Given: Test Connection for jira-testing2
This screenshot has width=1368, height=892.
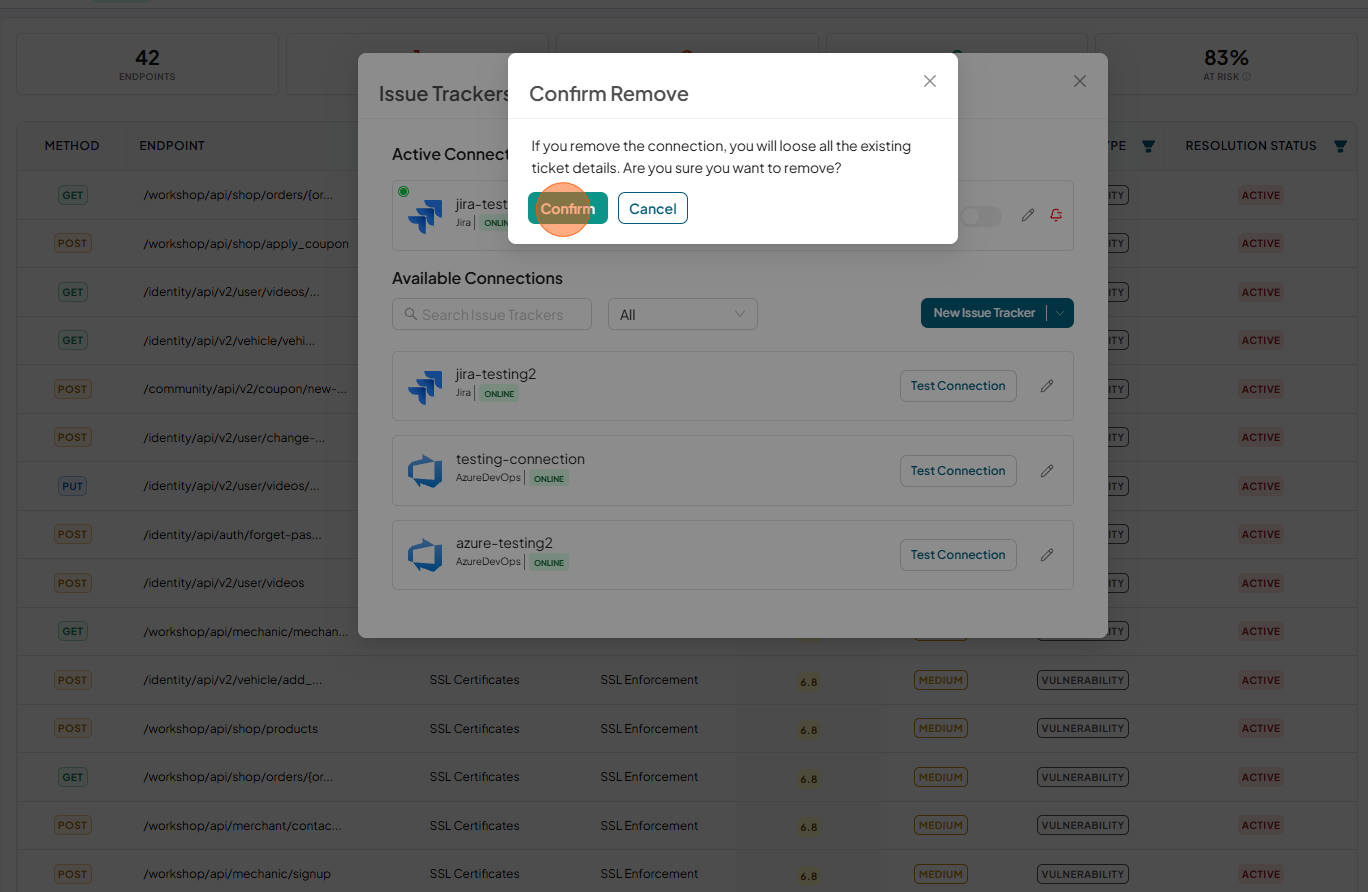Looking at the screenshot, I should click(958, 385).
